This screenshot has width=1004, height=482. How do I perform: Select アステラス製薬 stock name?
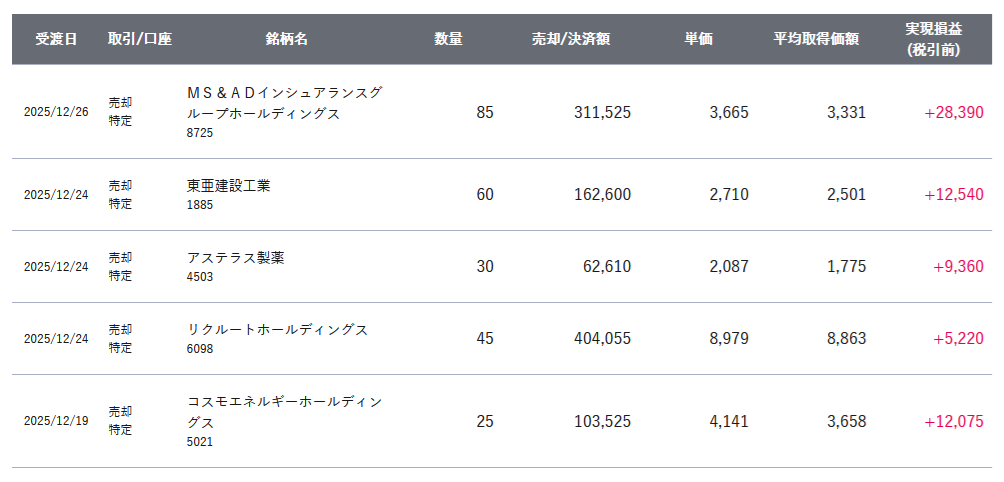236,258
